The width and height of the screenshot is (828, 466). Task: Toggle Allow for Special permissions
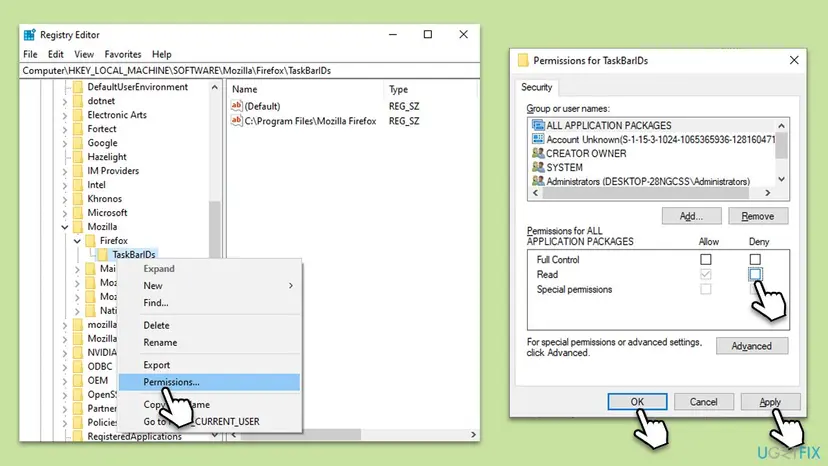(705, 289)
